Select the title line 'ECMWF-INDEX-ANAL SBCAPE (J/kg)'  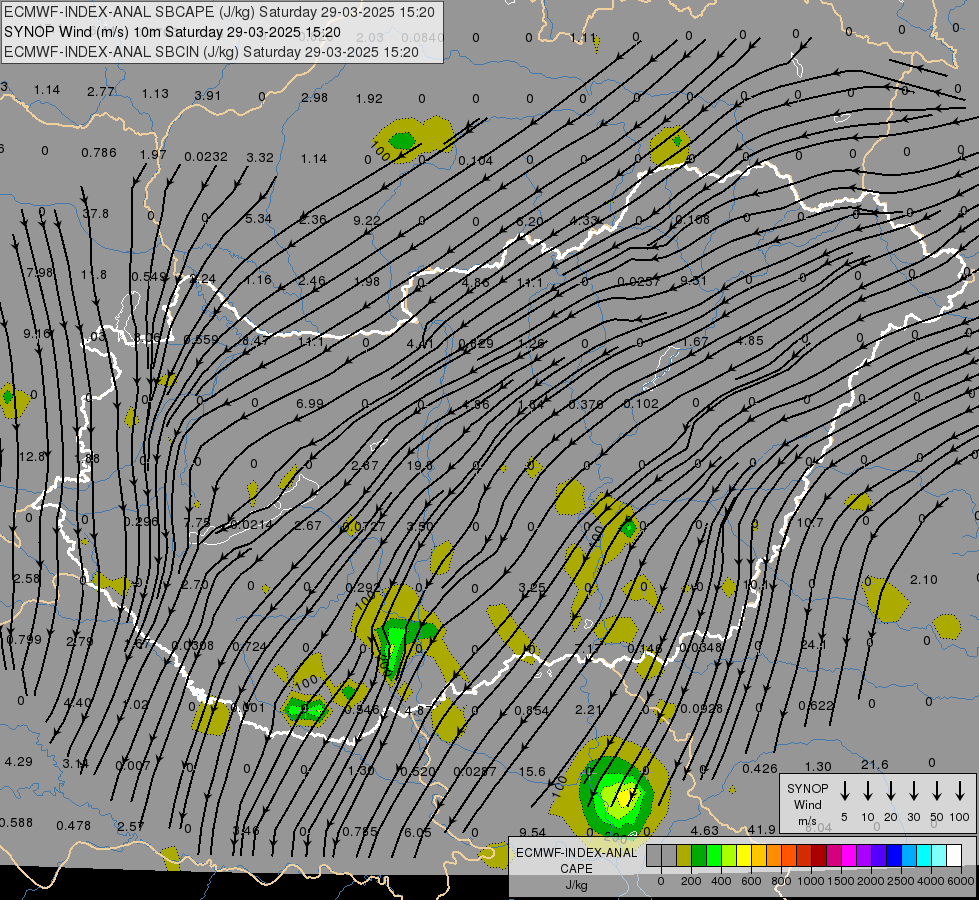(x=219, y=12)
